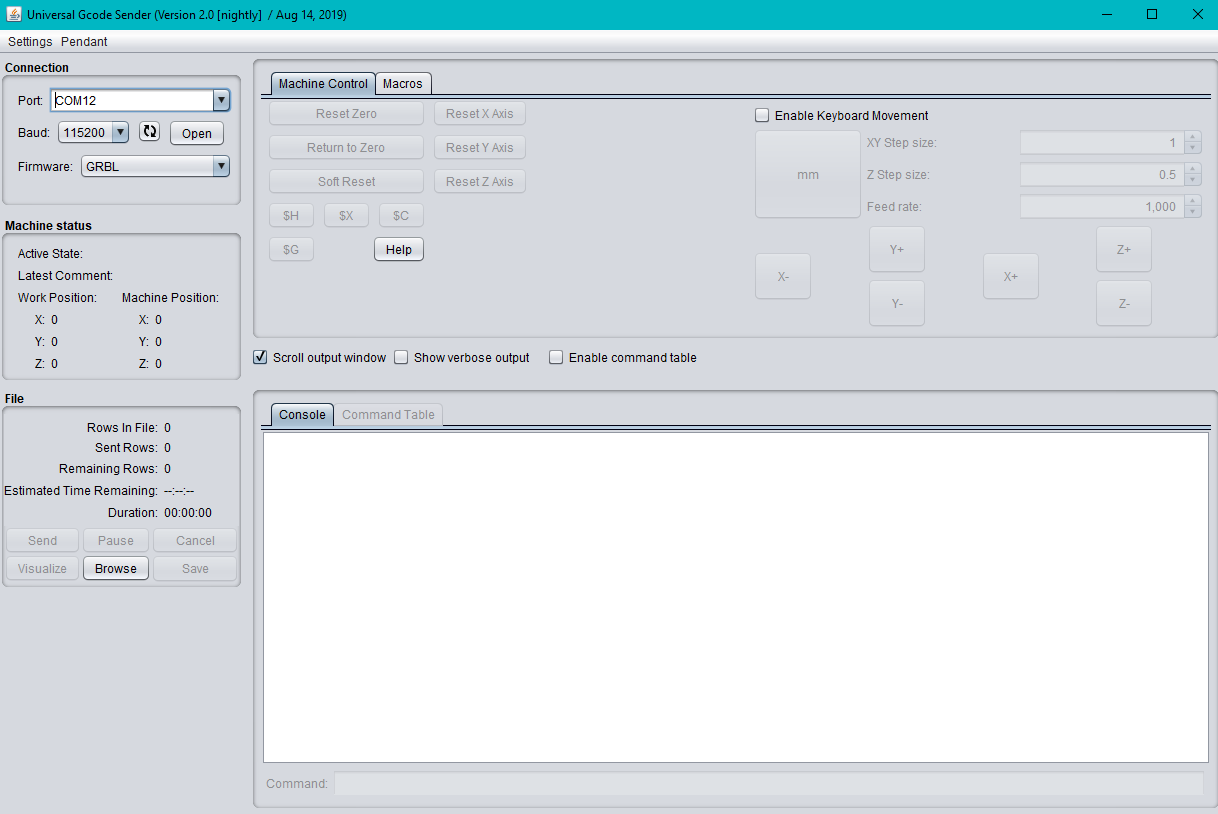The width and height of the screenshot is (1218, 814).
Task: Click the mm units toggle button
Action: 808,174
